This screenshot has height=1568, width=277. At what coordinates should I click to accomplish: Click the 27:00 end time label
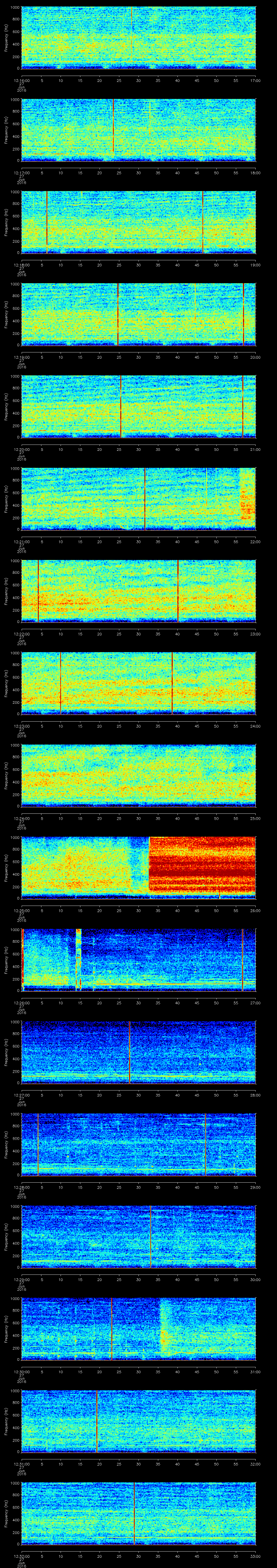tap(256, 1003)
